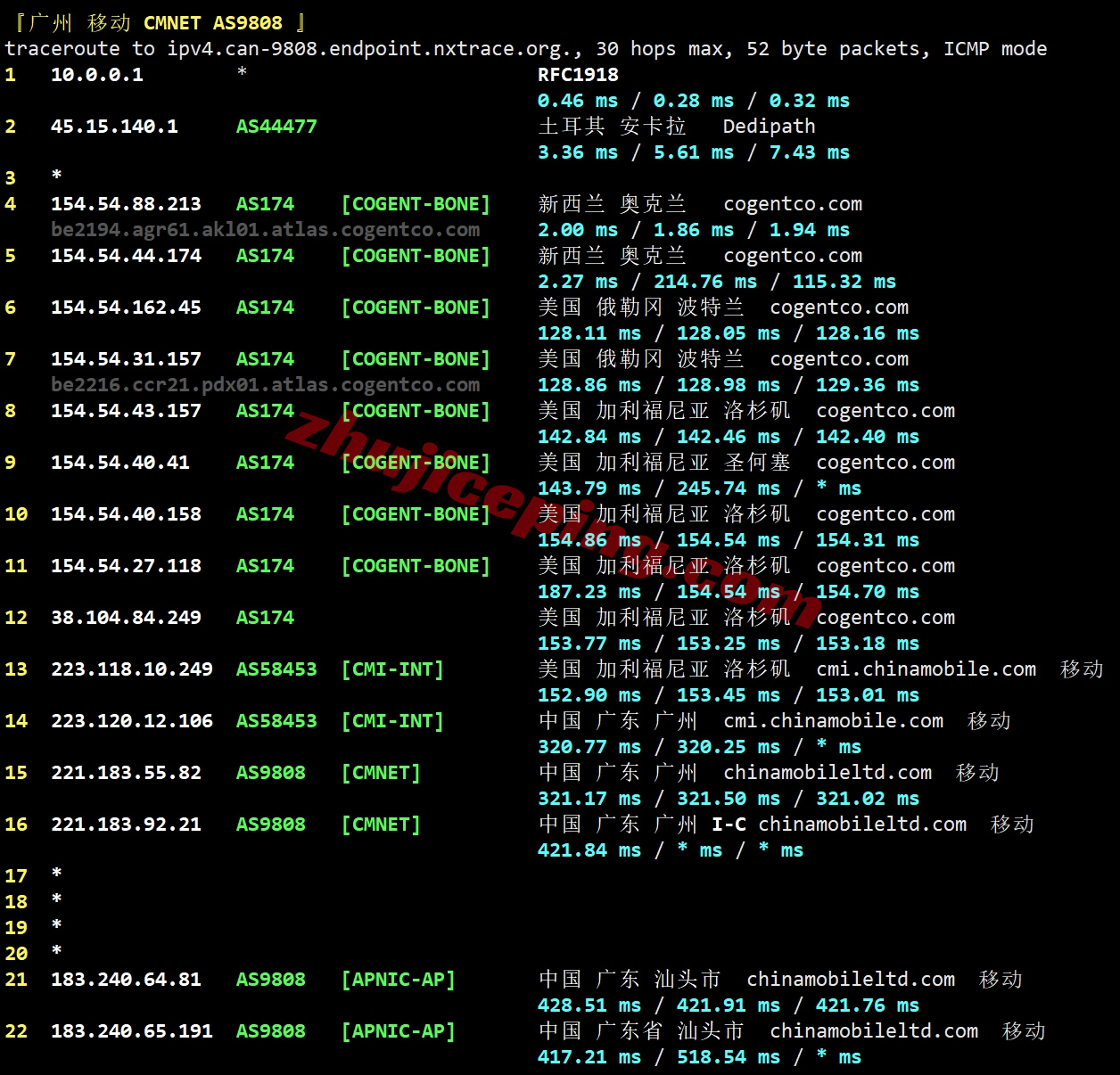Click IP 154.54.88.213

(x=126, y=204)
